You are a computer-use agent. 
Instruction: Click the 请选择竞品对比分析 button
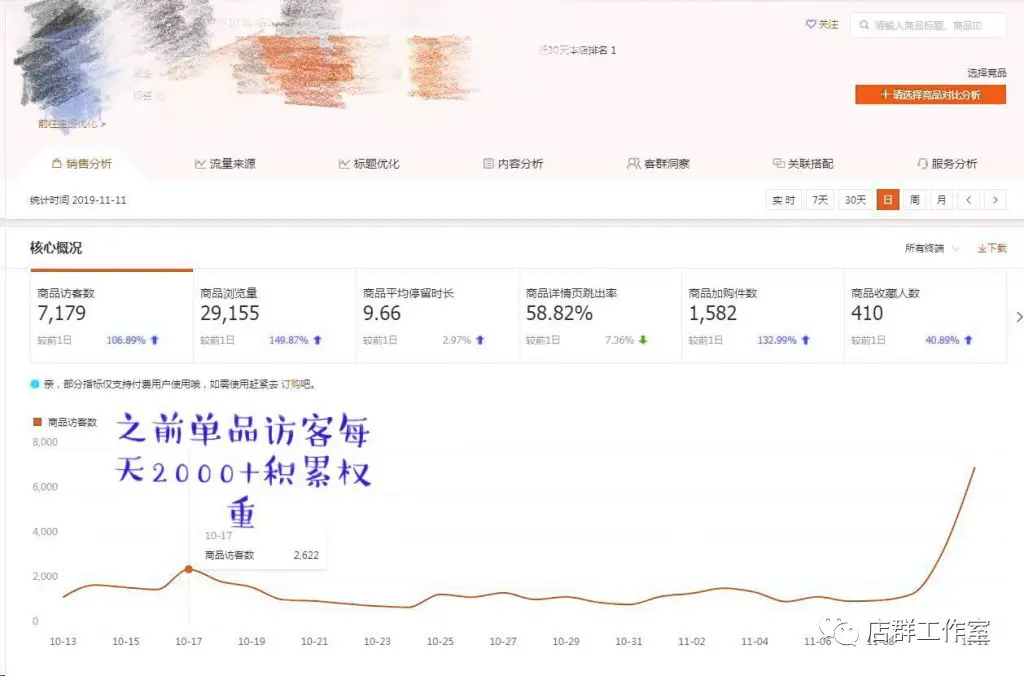(930, 95)
